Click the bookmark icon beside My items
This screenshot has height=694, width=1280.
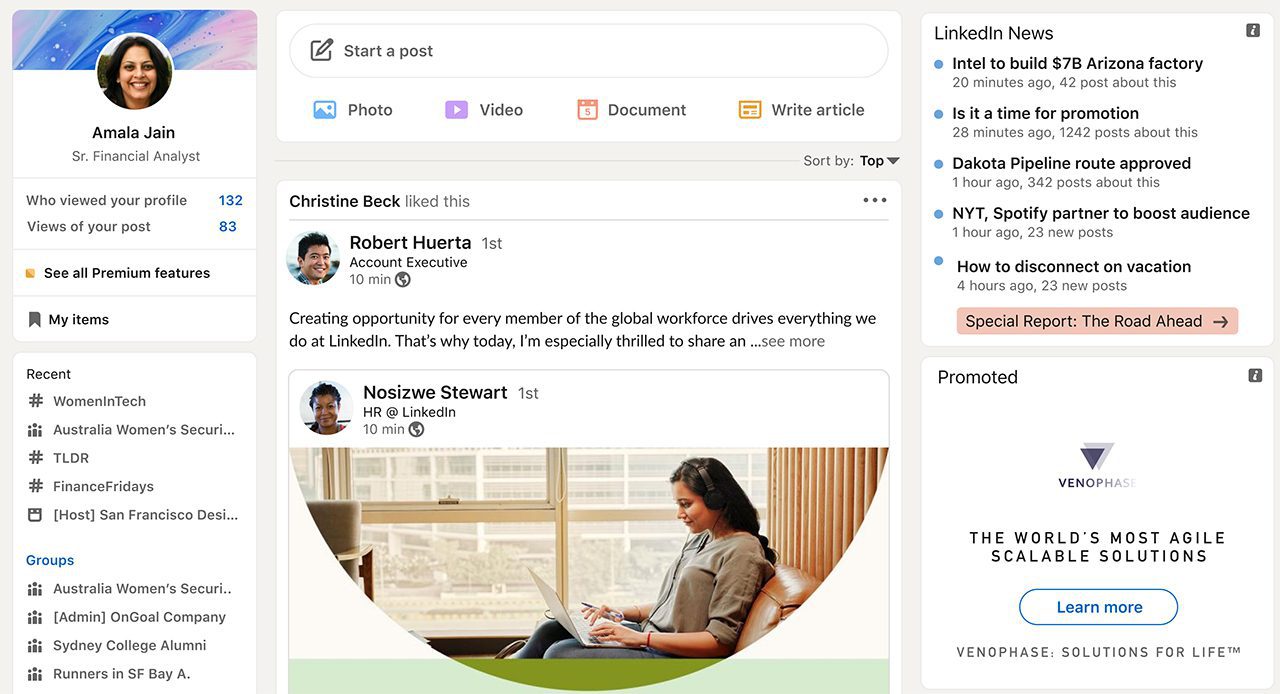(35, 320)
